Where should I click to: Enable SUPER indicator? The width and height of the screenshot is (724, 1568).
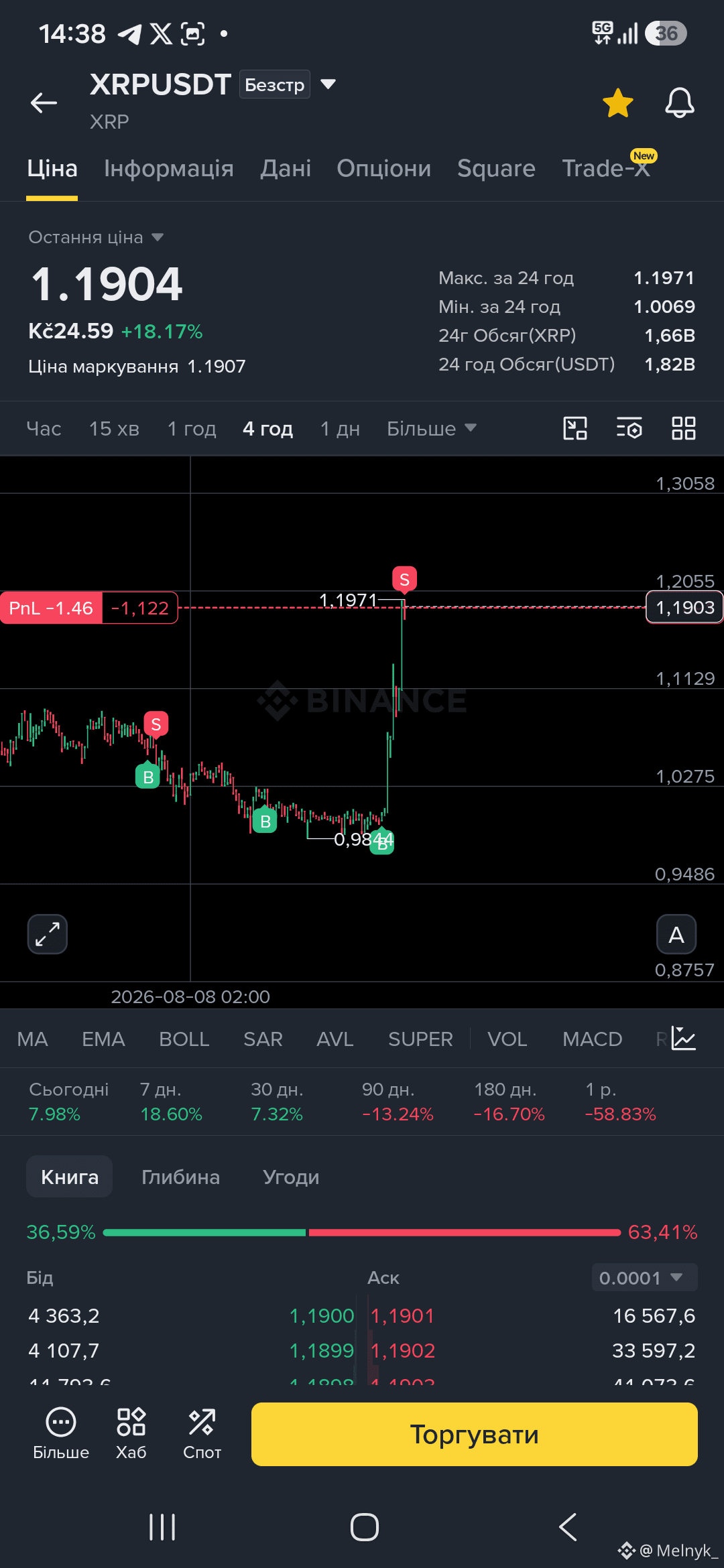(x=420, y=1039)
